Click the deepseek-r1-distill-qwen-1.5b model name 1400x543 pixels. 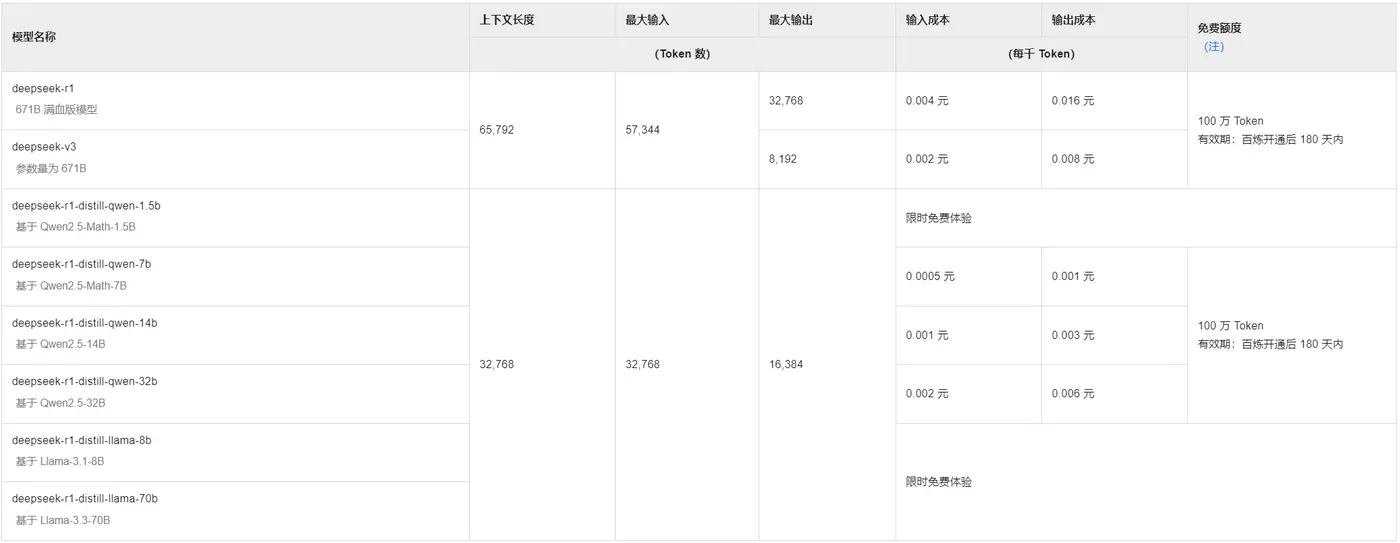point(86,205)
